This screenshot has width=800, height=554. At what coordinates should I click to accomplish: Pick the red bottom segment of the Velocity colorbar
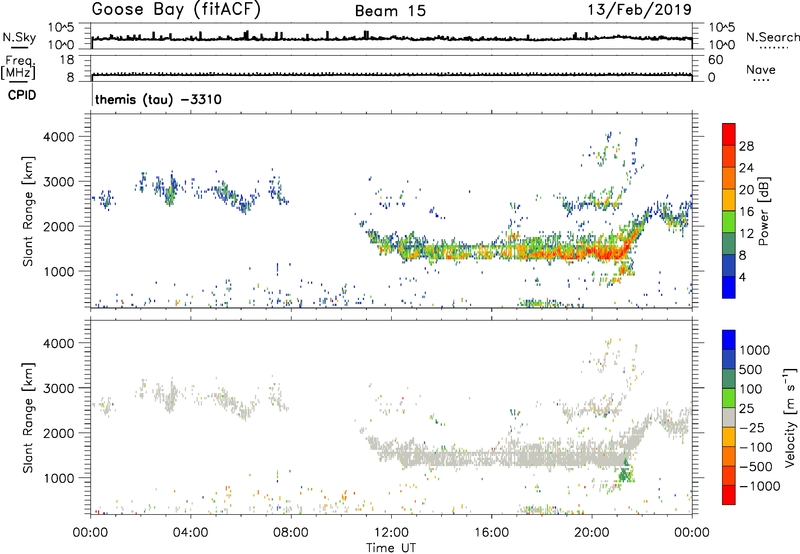tap(729, 495)
